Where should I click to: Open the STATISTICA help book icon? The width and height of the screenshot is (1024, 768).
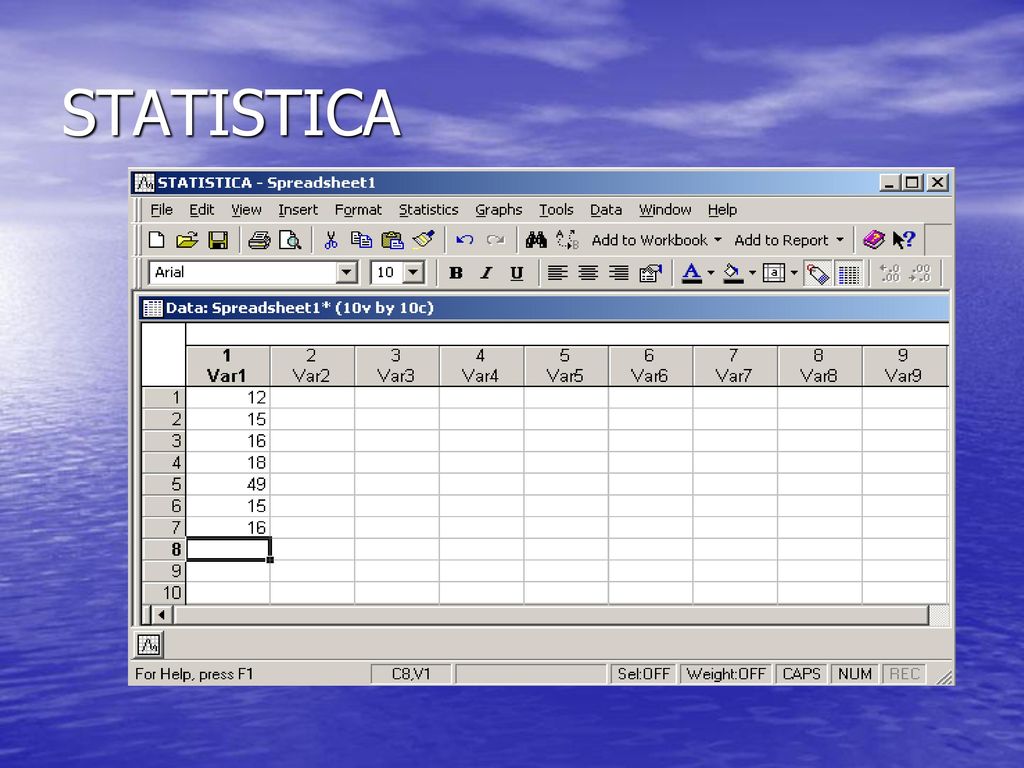point(874,240)
